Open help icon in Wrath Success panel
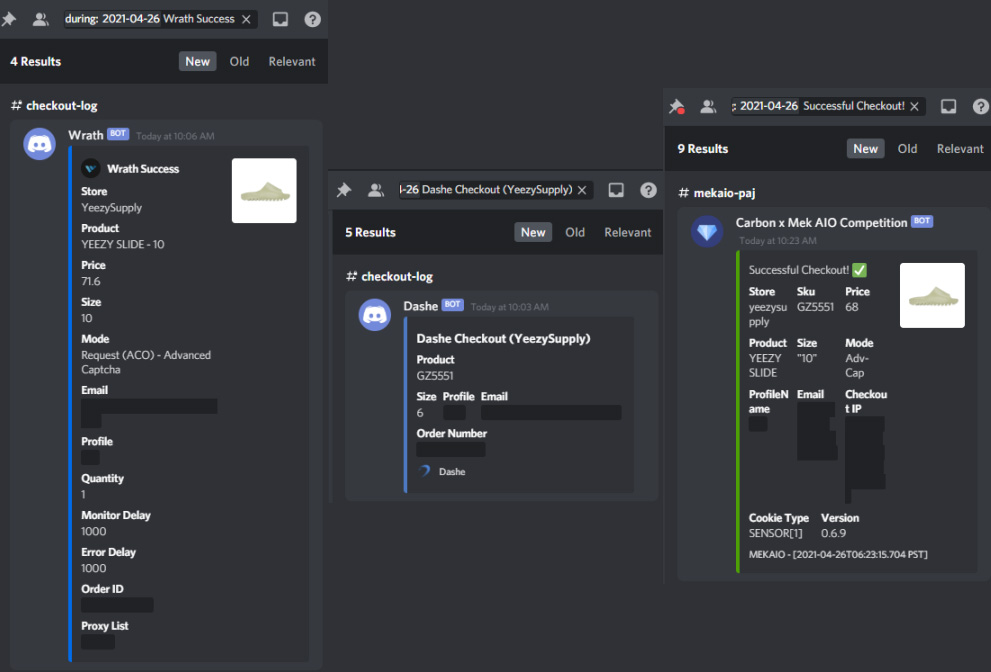 coord(312,19)
